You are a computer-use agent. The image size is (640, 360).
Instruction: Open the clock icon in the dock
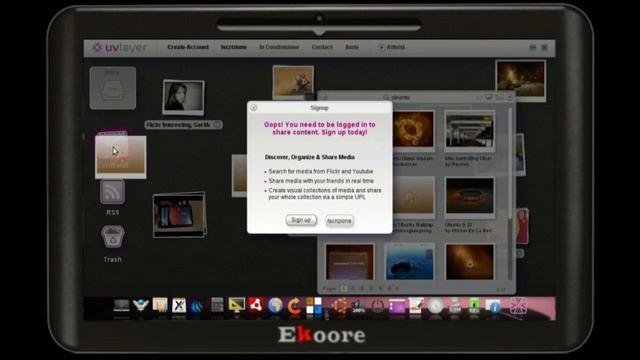(x=436, y=306)
